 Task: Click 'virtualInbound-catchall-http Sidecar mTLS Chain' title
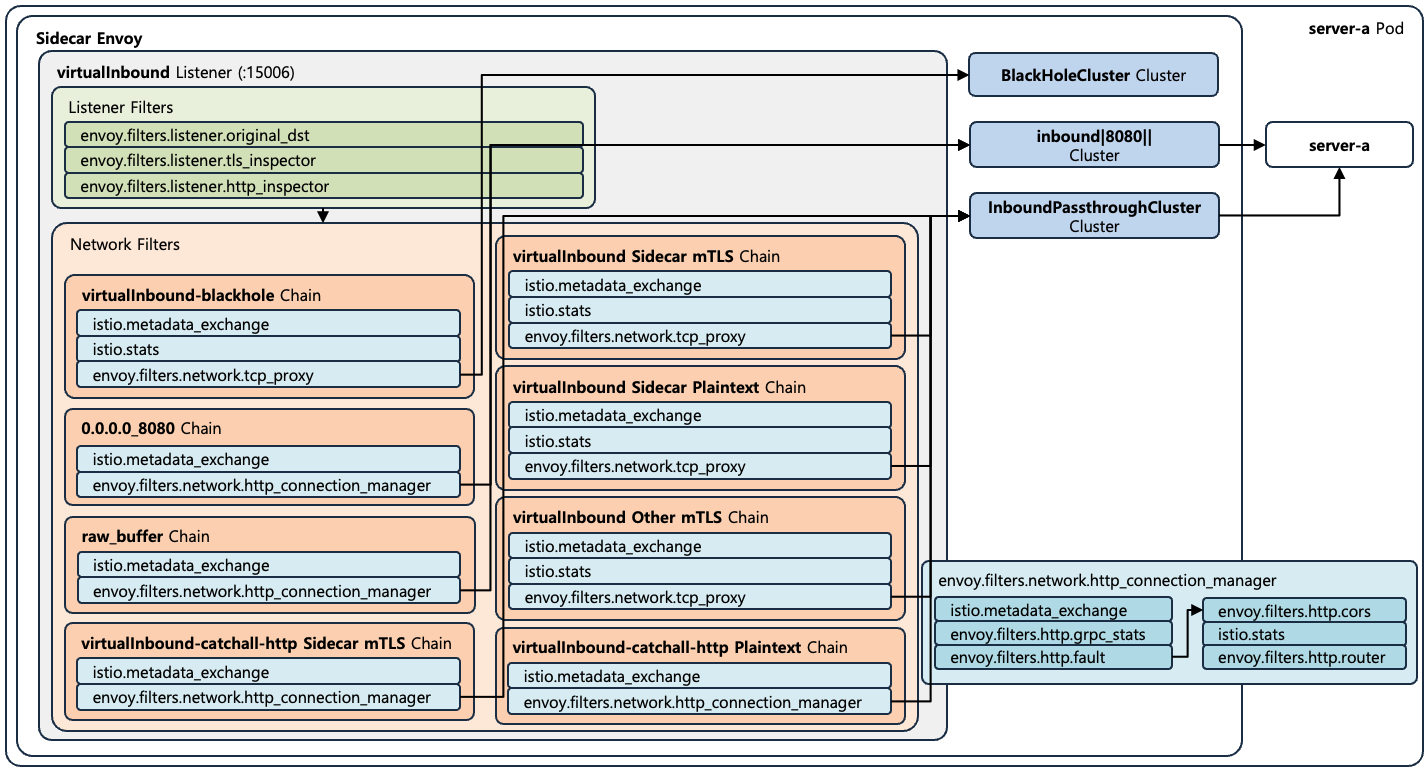pos(266,643)
